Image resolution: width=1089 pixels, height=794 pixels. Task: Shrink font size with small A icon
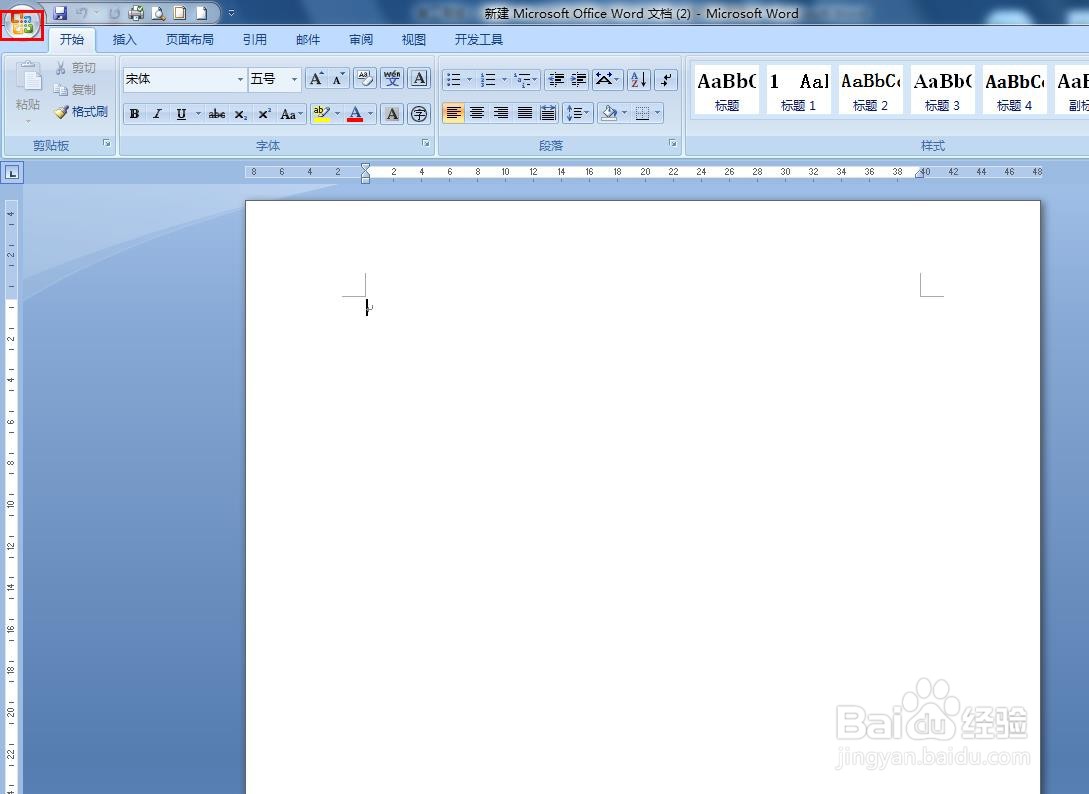[338, 78]
